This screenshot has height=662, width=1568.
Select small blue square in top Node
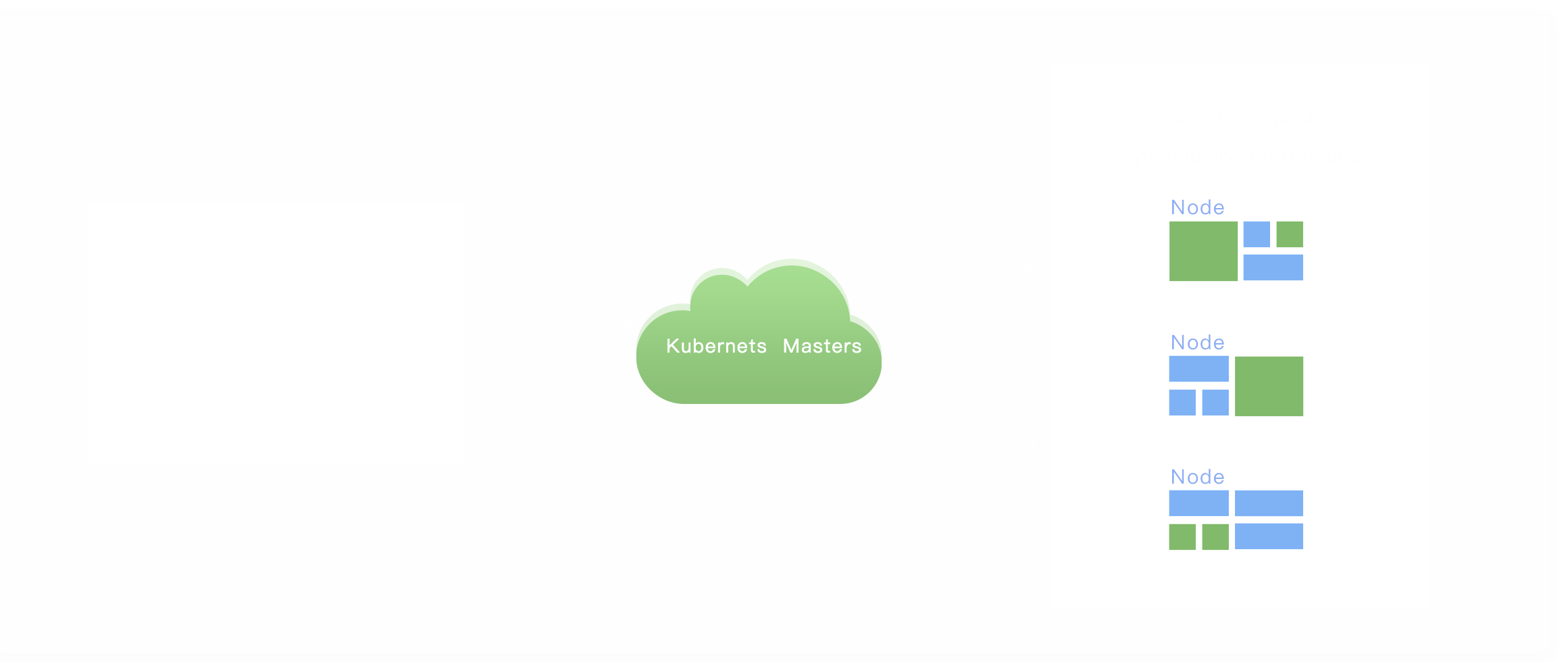(1257, 234)
